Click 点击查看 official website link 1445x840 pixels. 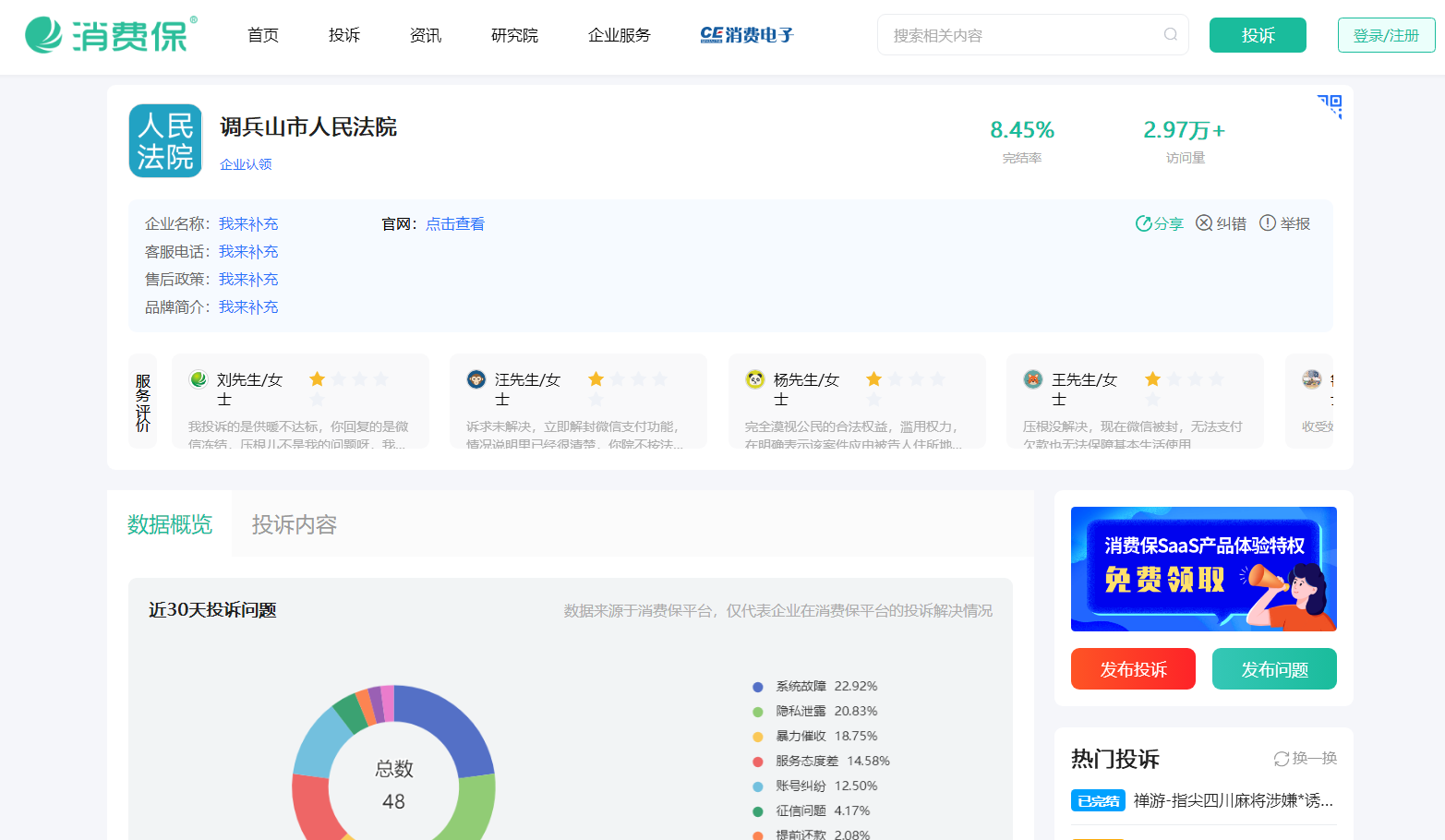[x=455, y=223]
